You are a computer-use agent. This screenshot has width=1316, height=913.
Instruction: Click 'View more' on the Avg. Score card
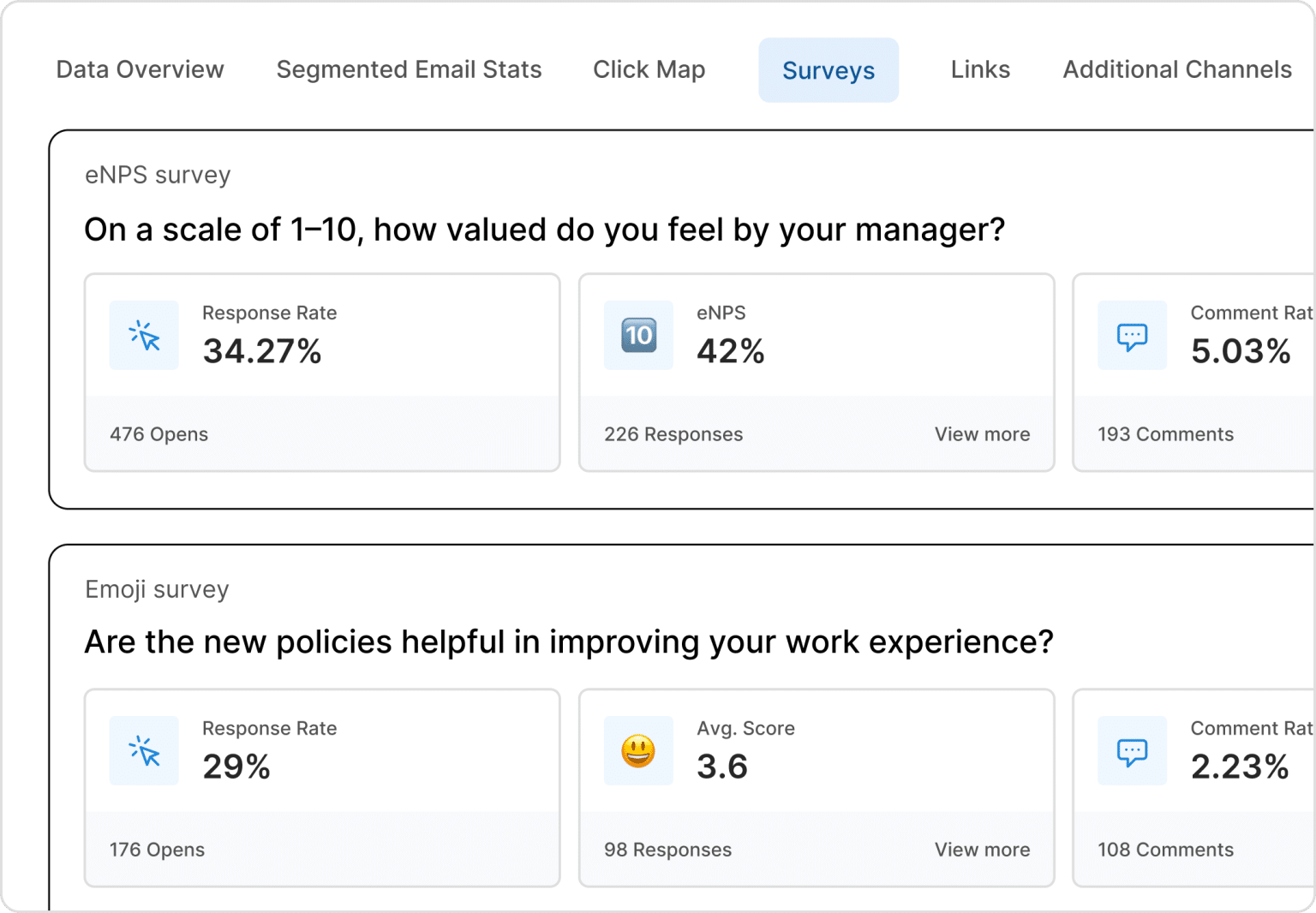coord(982,850)
